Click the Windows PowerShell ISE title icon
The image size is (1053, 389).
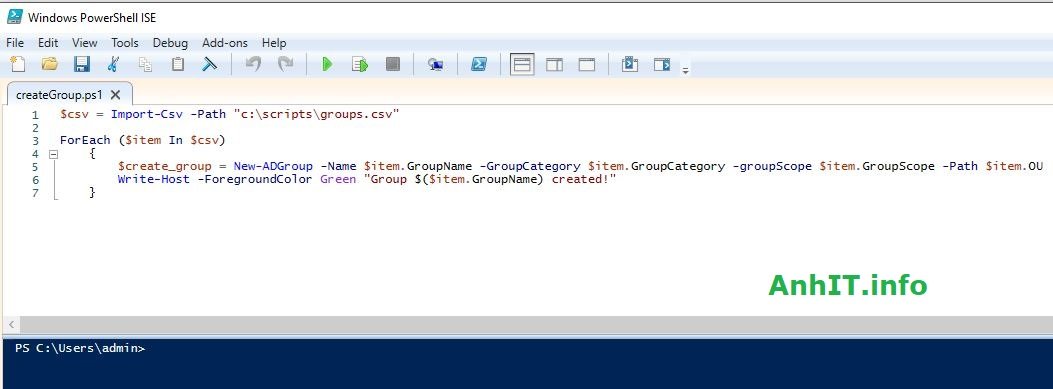[x=14, y=17]
